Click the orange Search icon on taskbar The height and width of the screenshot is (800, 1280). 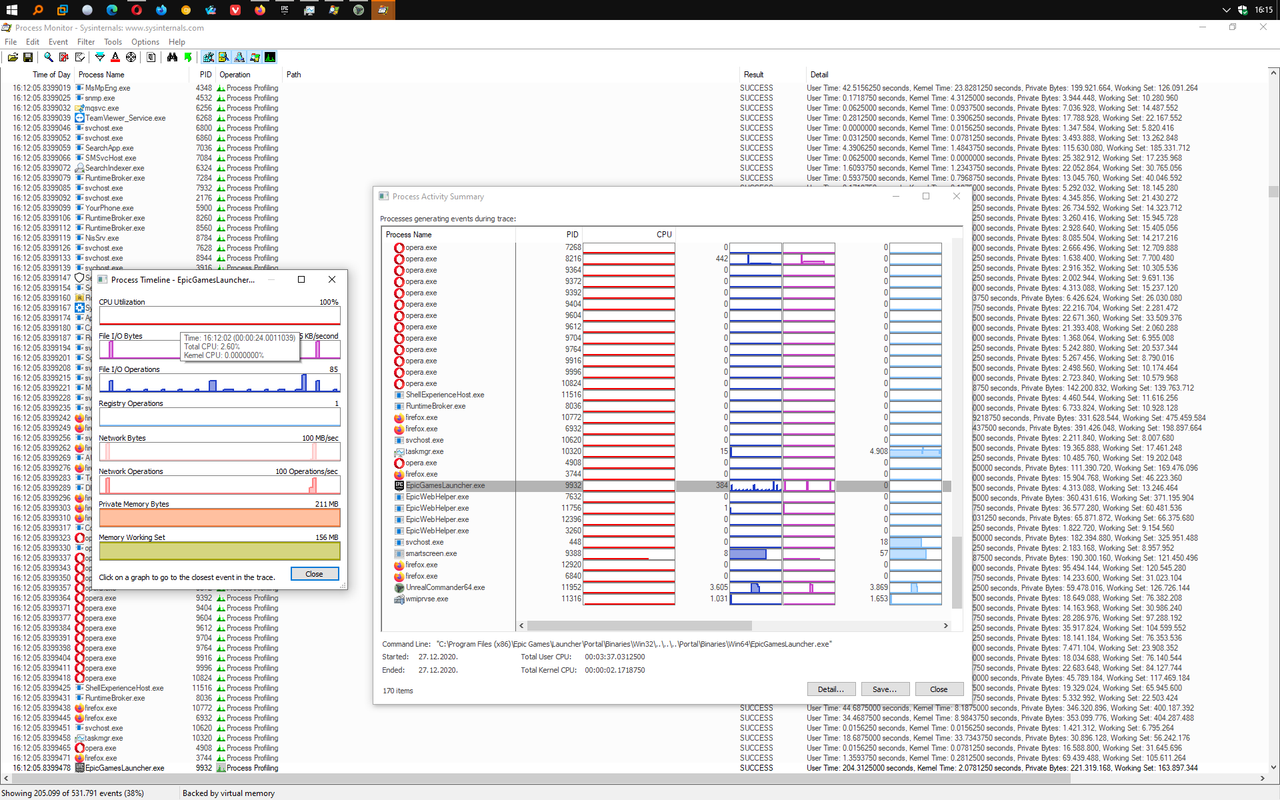(37, 10)
